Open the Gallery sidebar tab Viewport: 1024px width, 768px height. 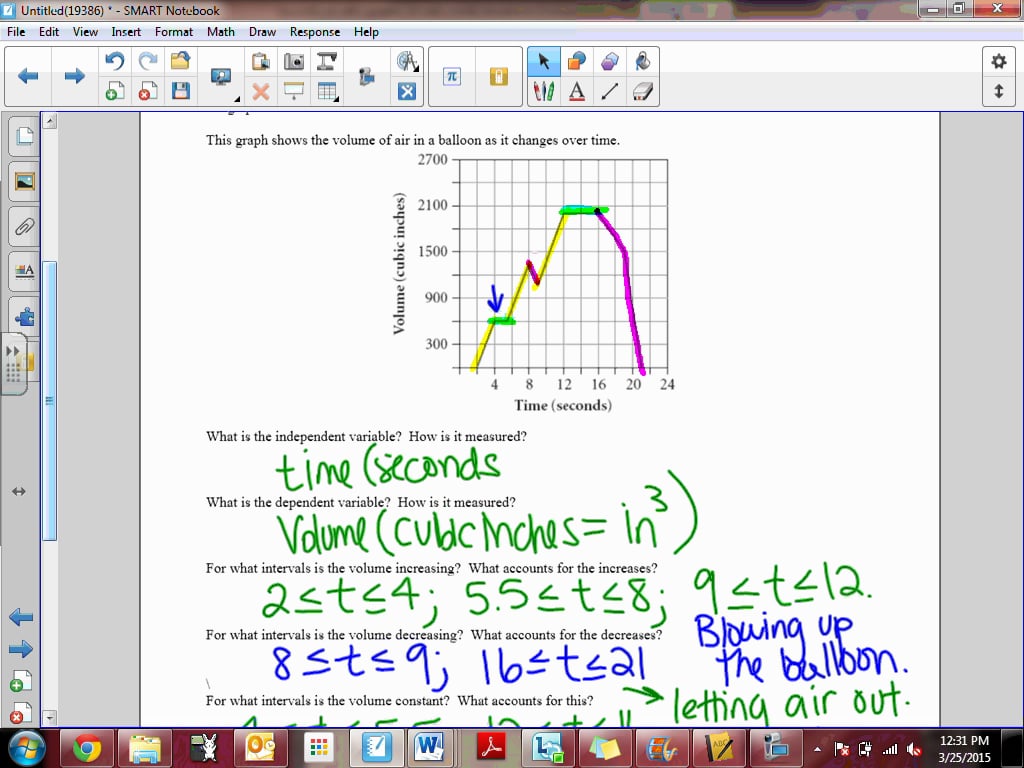click(25, 181)
